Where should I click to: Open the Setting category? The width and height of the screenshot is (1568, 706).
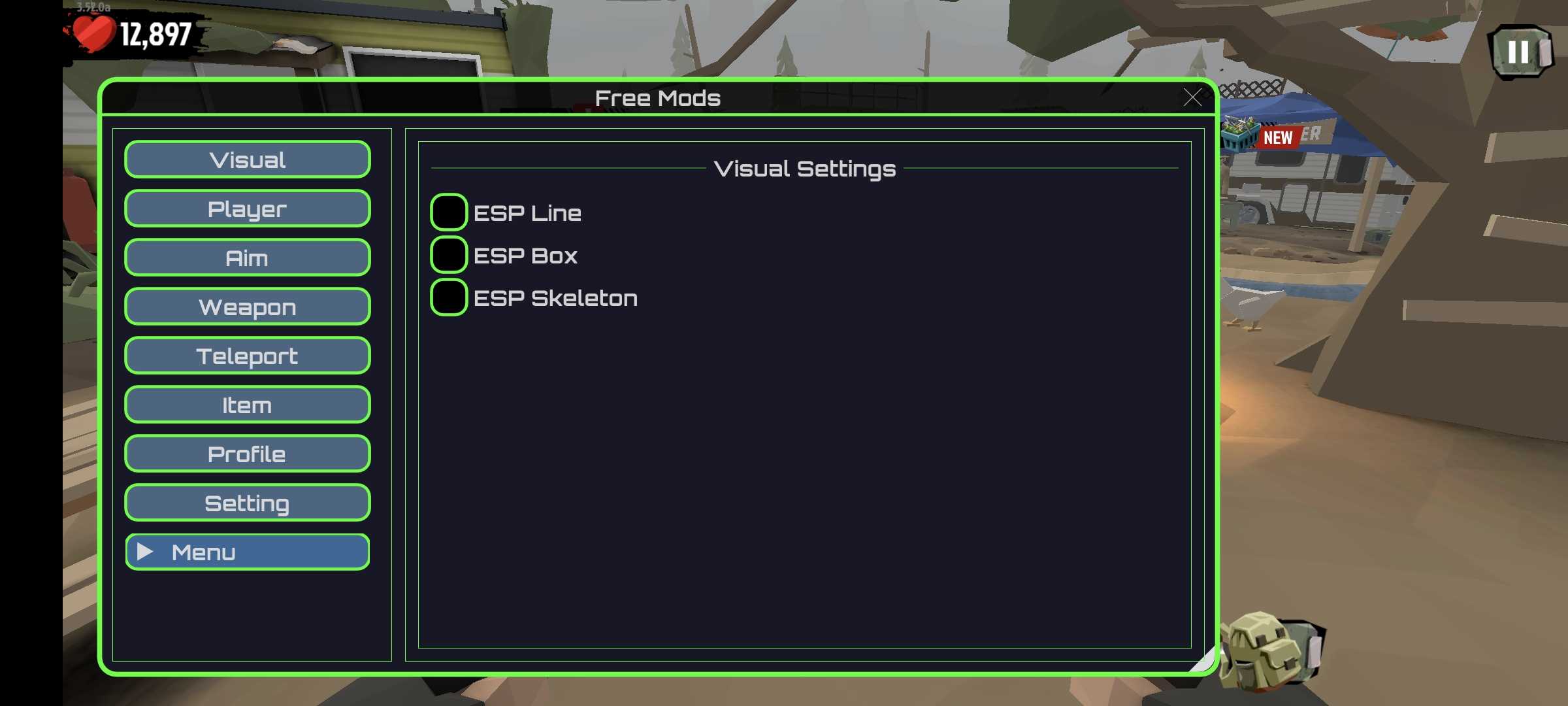[x=248, y=503]
